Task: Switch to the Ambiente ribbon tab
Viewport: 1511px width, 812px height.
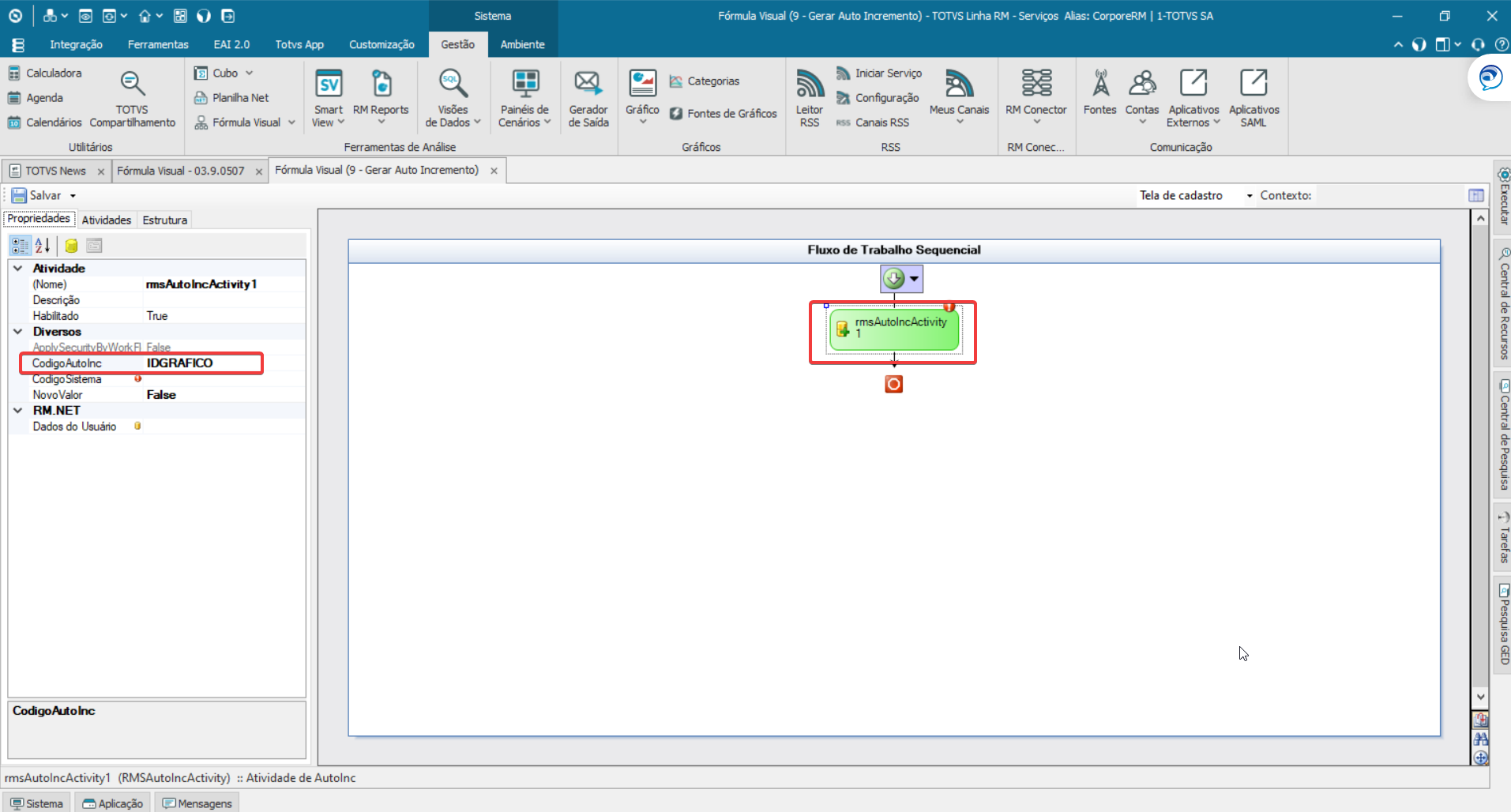Action: (522, 45)
